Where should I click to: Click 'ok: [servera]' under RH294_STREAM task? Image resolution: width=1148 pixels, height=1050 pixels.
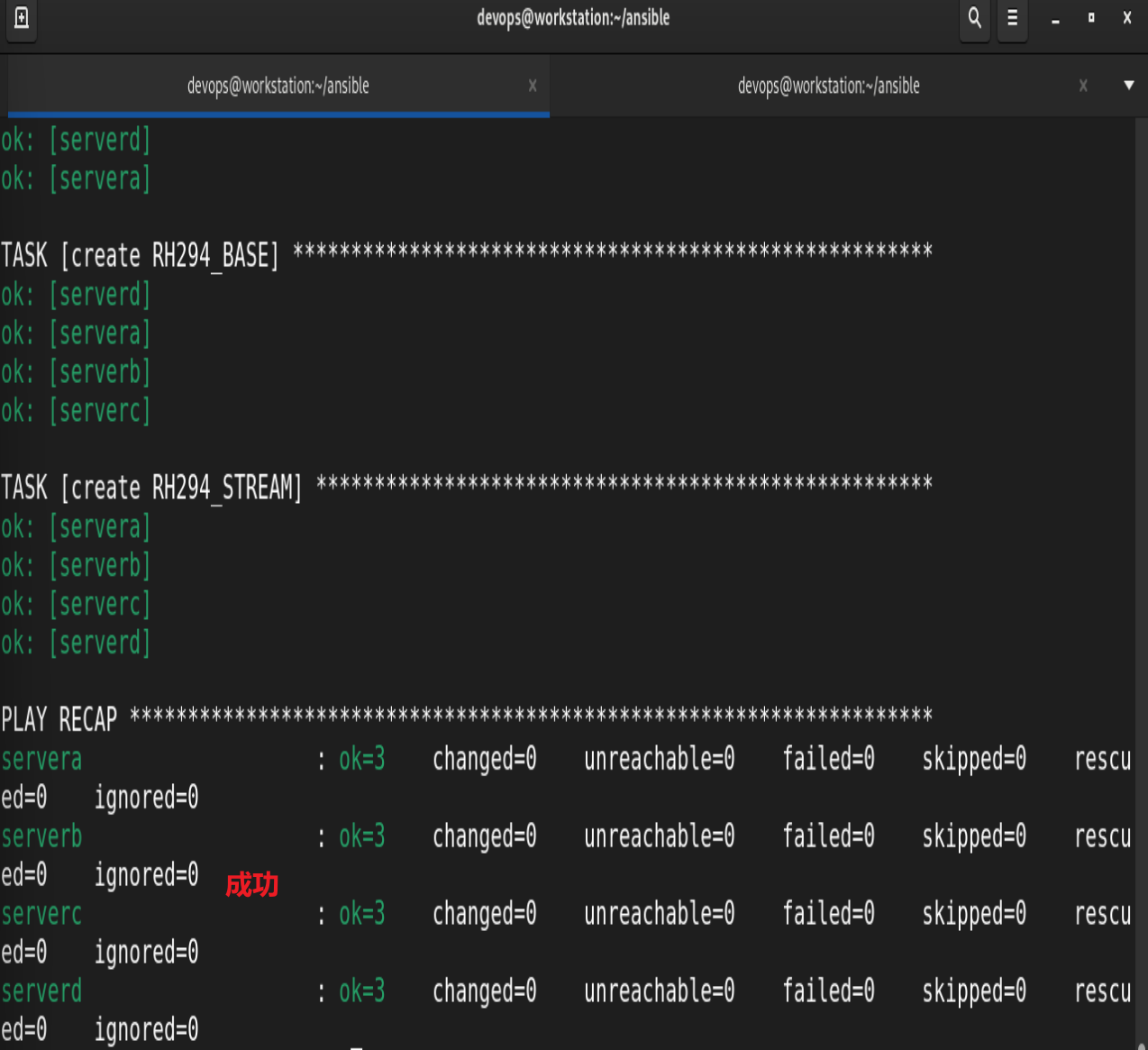coord(76,526)
